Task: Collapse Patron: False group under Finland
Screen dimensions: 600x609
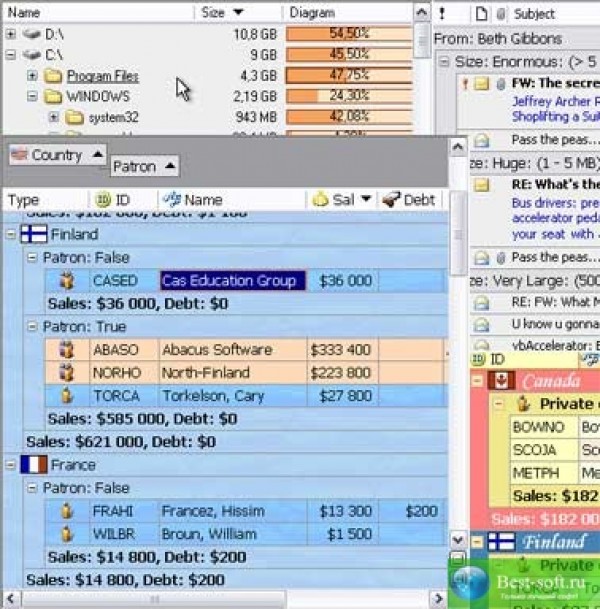Action: point(32,257)
